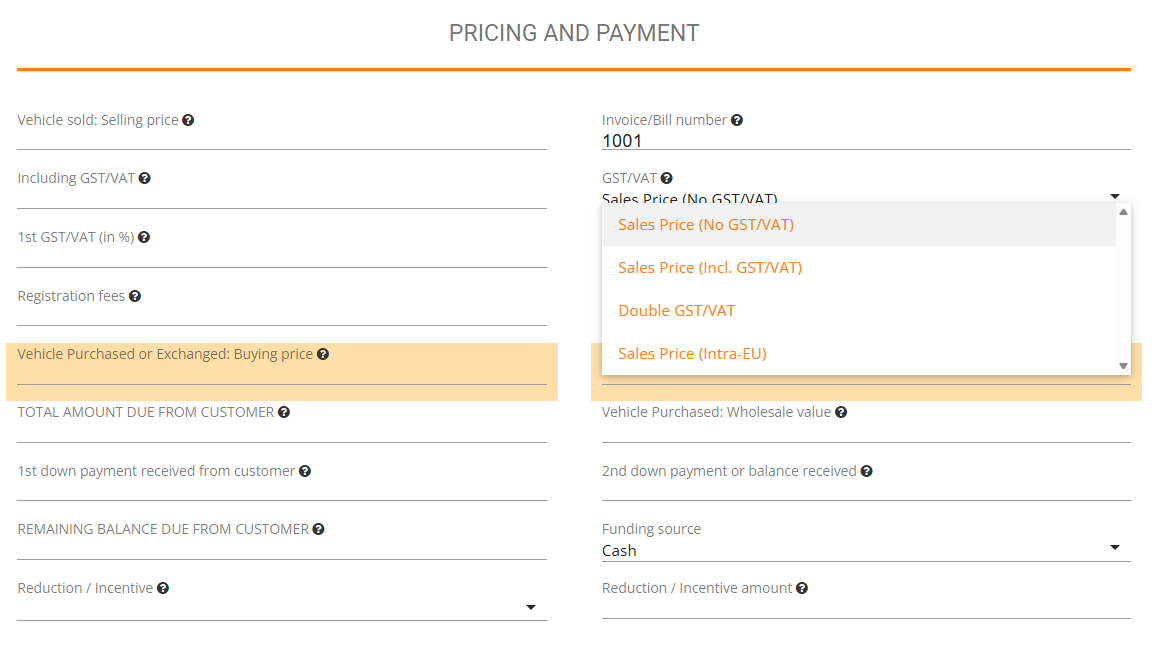This screenshot has width=1156, height=652.
Task: Open the Funding source Cash dropdown
Action: (x=865, y=550)
